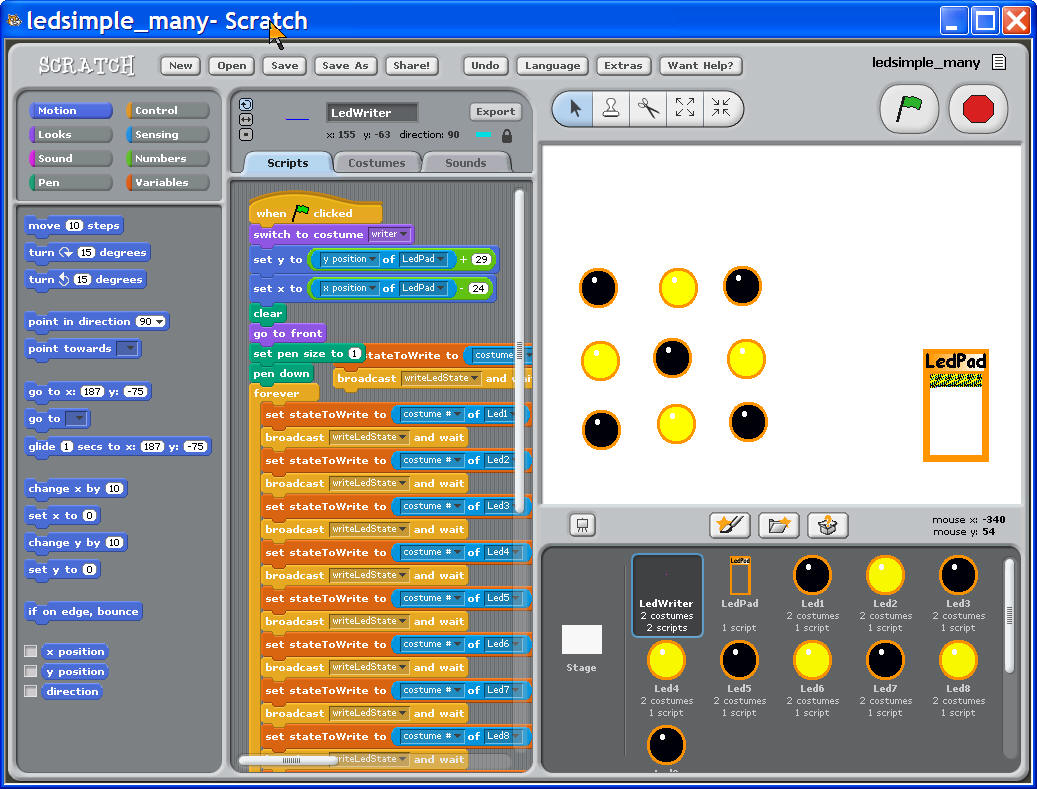Click the LedWriter sprite name field

pos(372,112)
